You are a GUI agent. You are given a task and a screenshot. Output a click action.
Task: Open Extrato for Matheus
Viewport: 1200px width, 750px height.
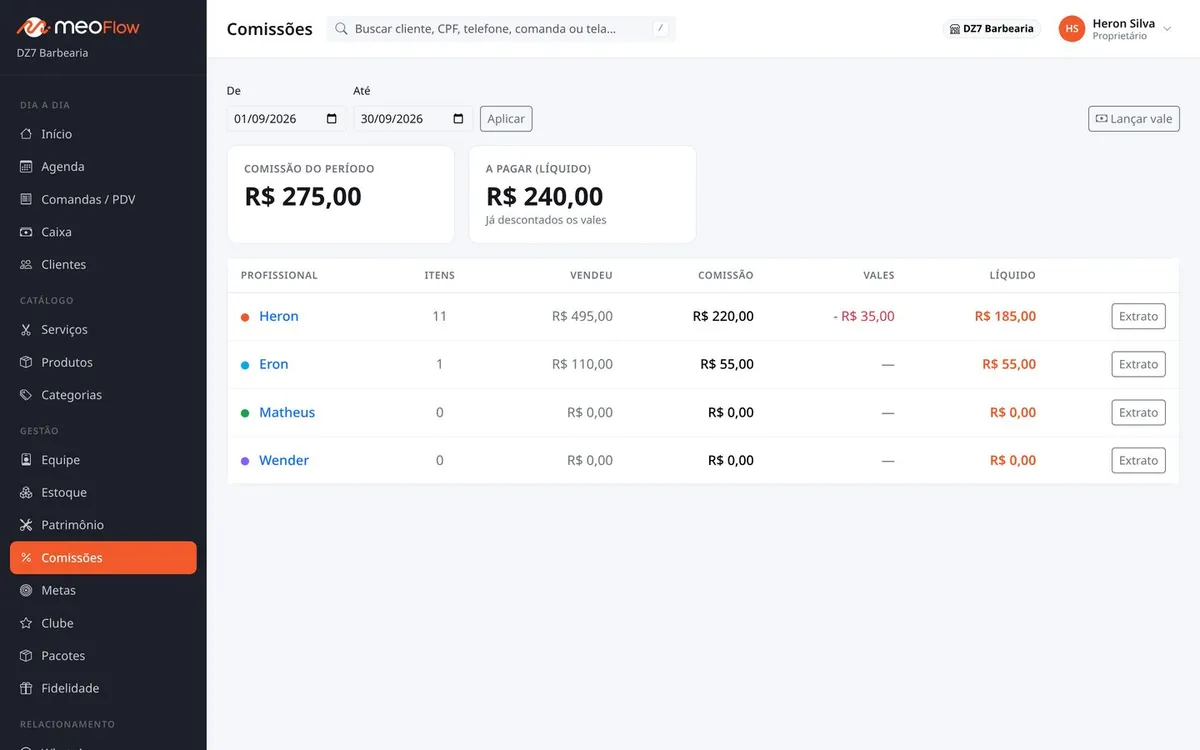click(x=1138, y=412)
